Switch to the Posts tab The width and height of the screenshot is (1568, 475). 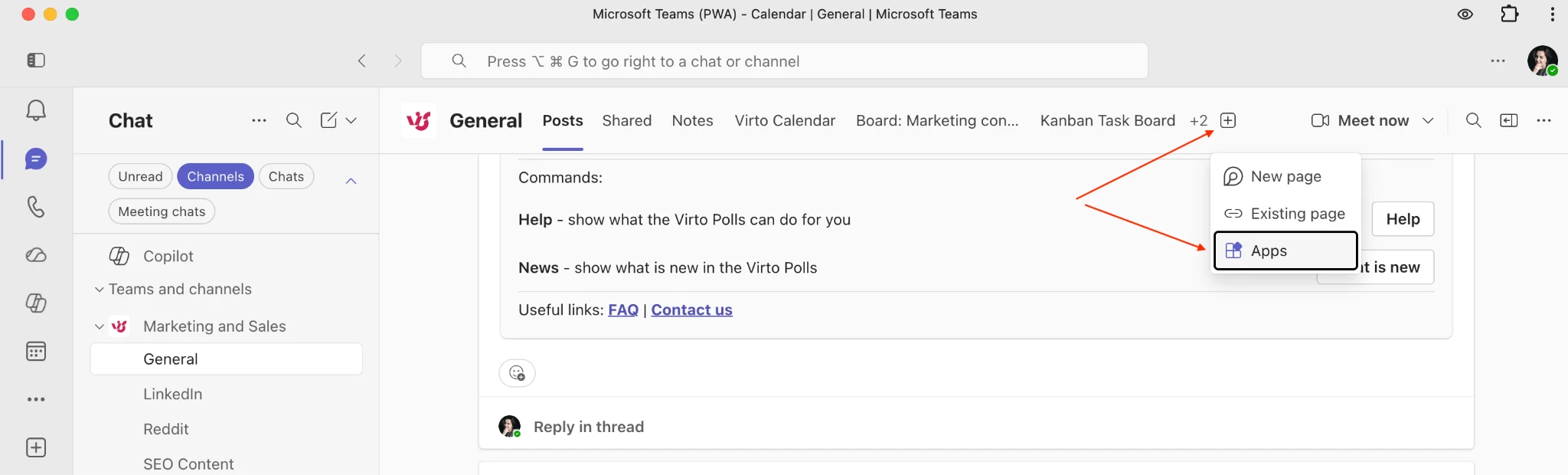[x=563, y=120]
